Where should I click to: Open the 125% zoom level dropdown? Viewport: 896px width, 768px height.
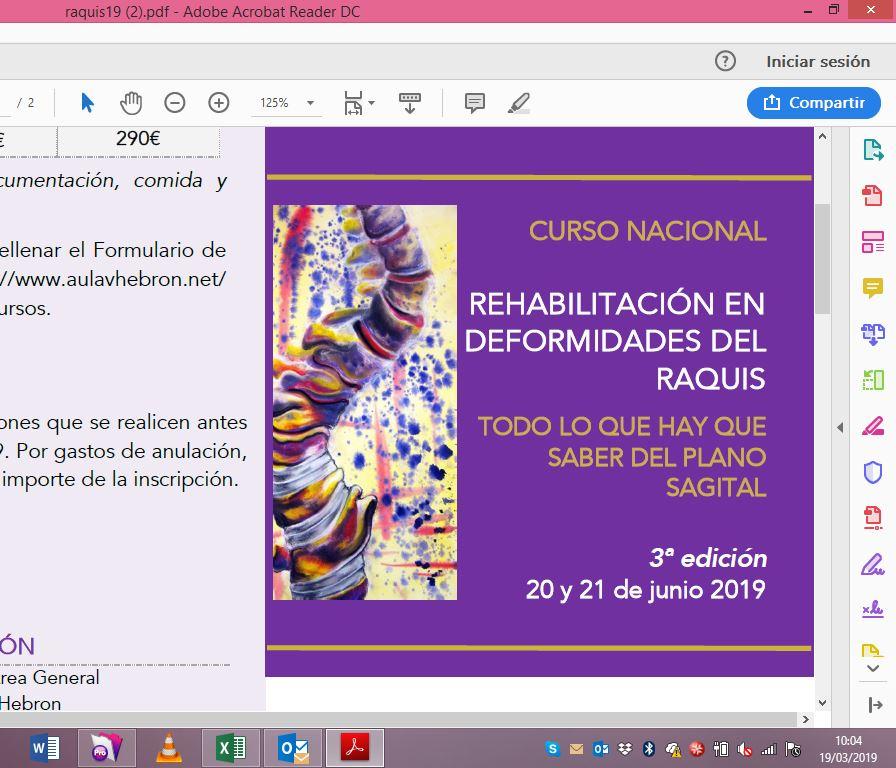tap(310, 103)
